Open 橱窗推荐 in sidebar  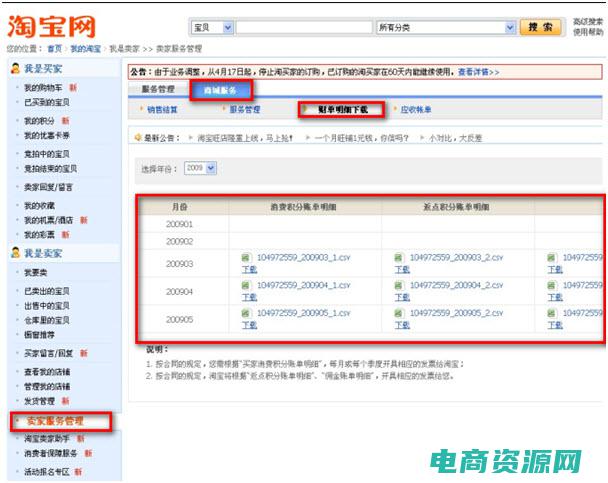pyautogui.click(x=39, y=335)
